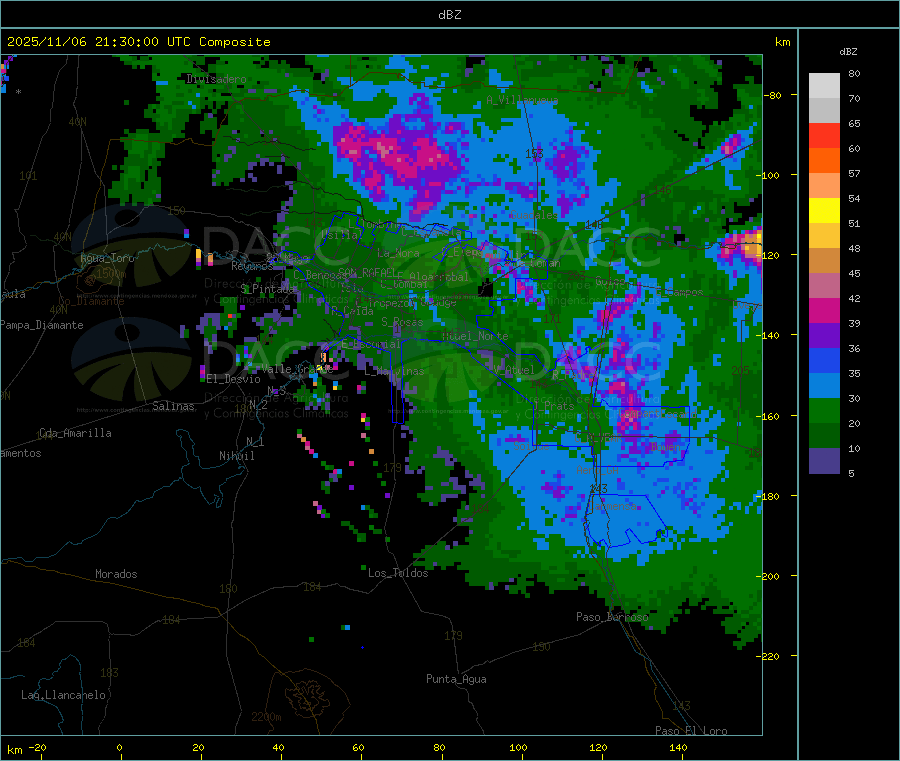
Task: Click the El_Desvio place label
Action: click(234, 379)
